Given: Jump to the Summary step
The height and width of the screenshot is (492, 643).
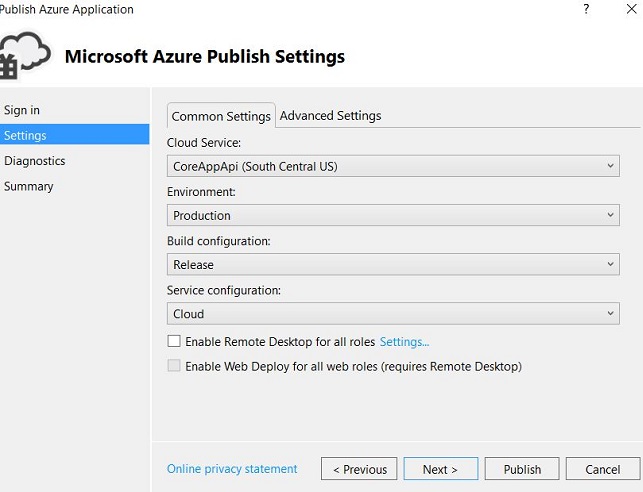Looking at the screenshot, I should coord(29,186).
